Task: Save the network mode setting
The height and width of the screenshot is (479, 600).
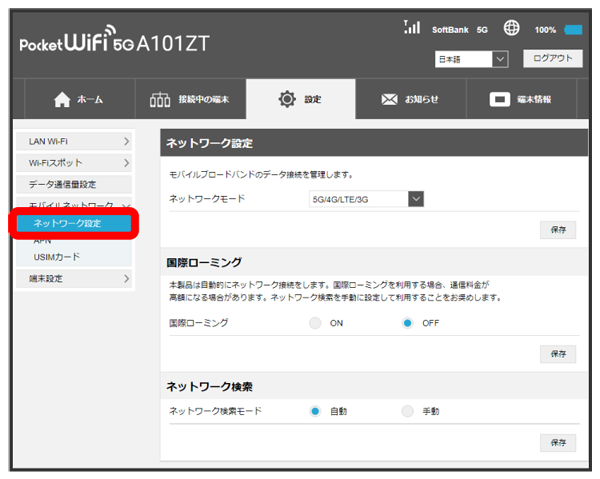Action: (x=557, y=230)
